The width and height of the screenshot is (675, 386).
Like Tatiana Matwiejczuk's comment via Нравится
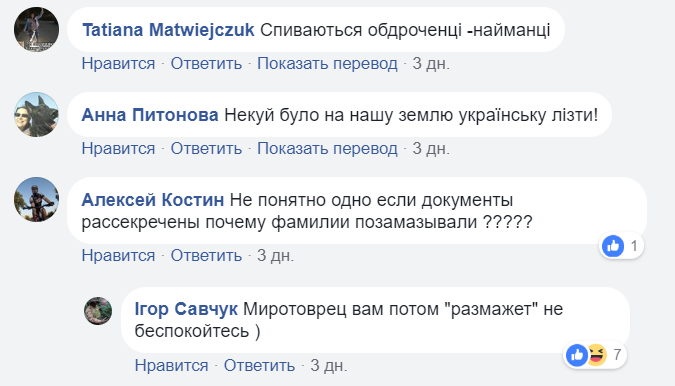tap(118, 64)
